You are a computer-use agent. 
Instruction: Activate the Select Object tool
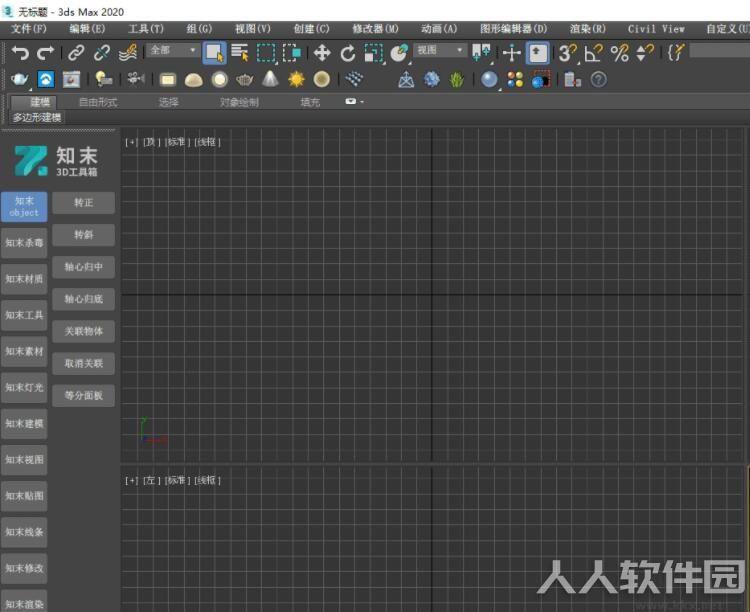pyautogui.click(x=214, y=53)
